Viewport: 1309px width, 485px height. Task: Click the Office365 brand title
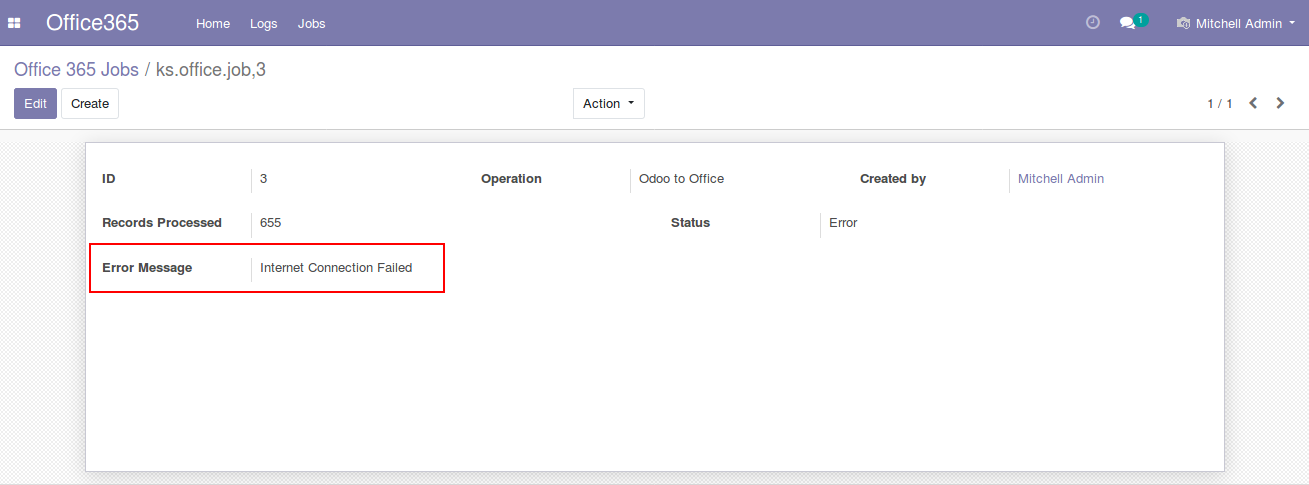pos(92,23)
